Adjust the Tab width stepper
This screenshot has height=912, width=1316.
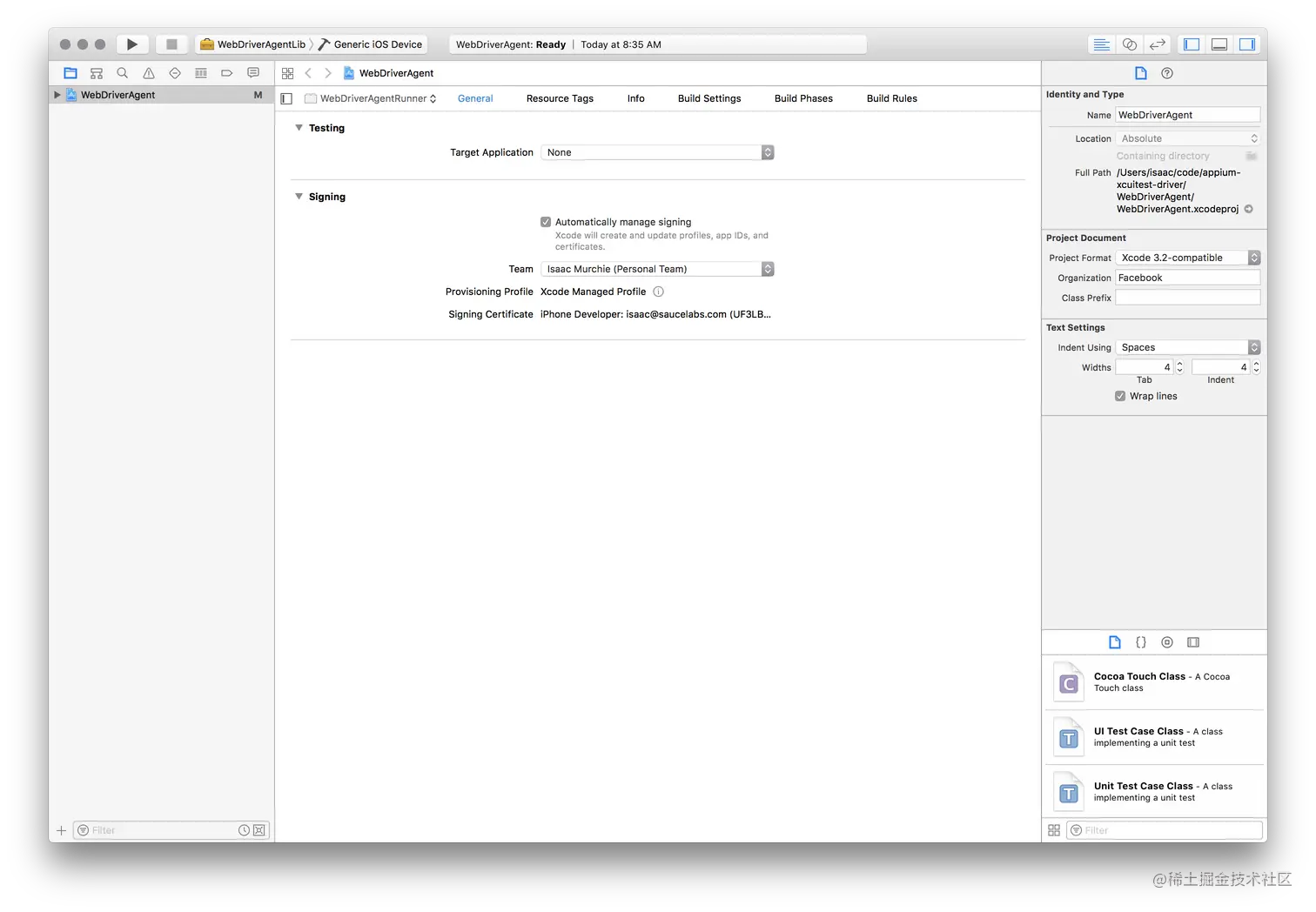[x=1179, y=367]
